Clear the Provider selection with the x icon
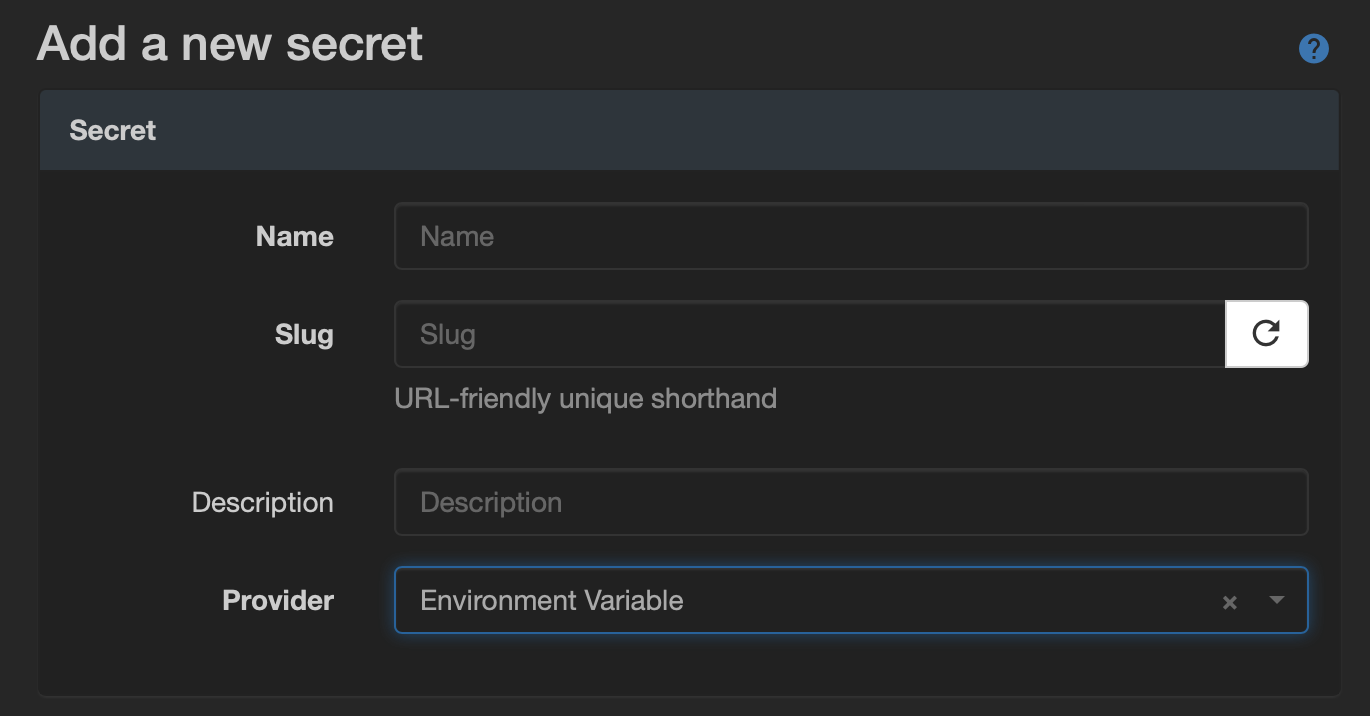 [1230, 602]
